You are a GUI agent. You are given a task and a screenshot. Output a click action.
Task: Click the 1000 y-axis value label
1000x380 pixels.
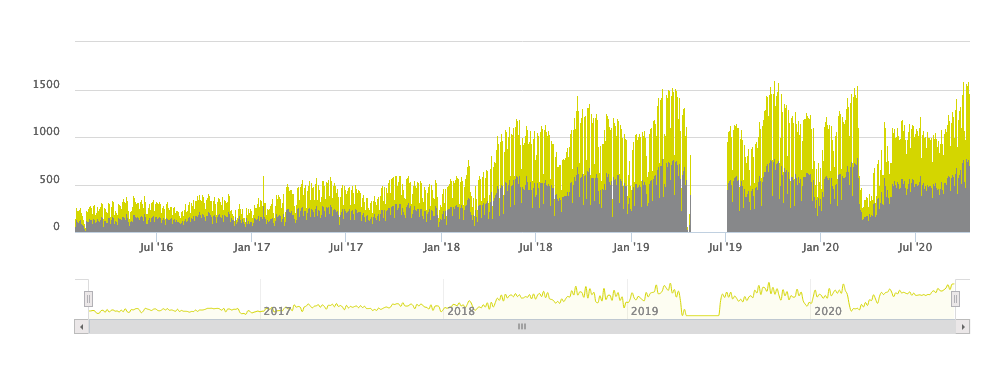47,132
